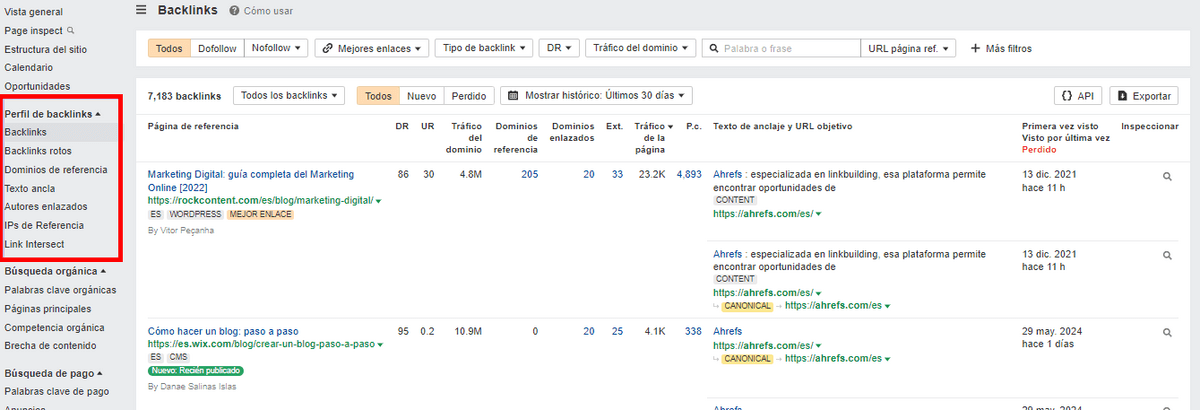This screenshot has width=1200, height=410.
Task: Open Calendario in sidebar
Action: (x=29, y=67)
